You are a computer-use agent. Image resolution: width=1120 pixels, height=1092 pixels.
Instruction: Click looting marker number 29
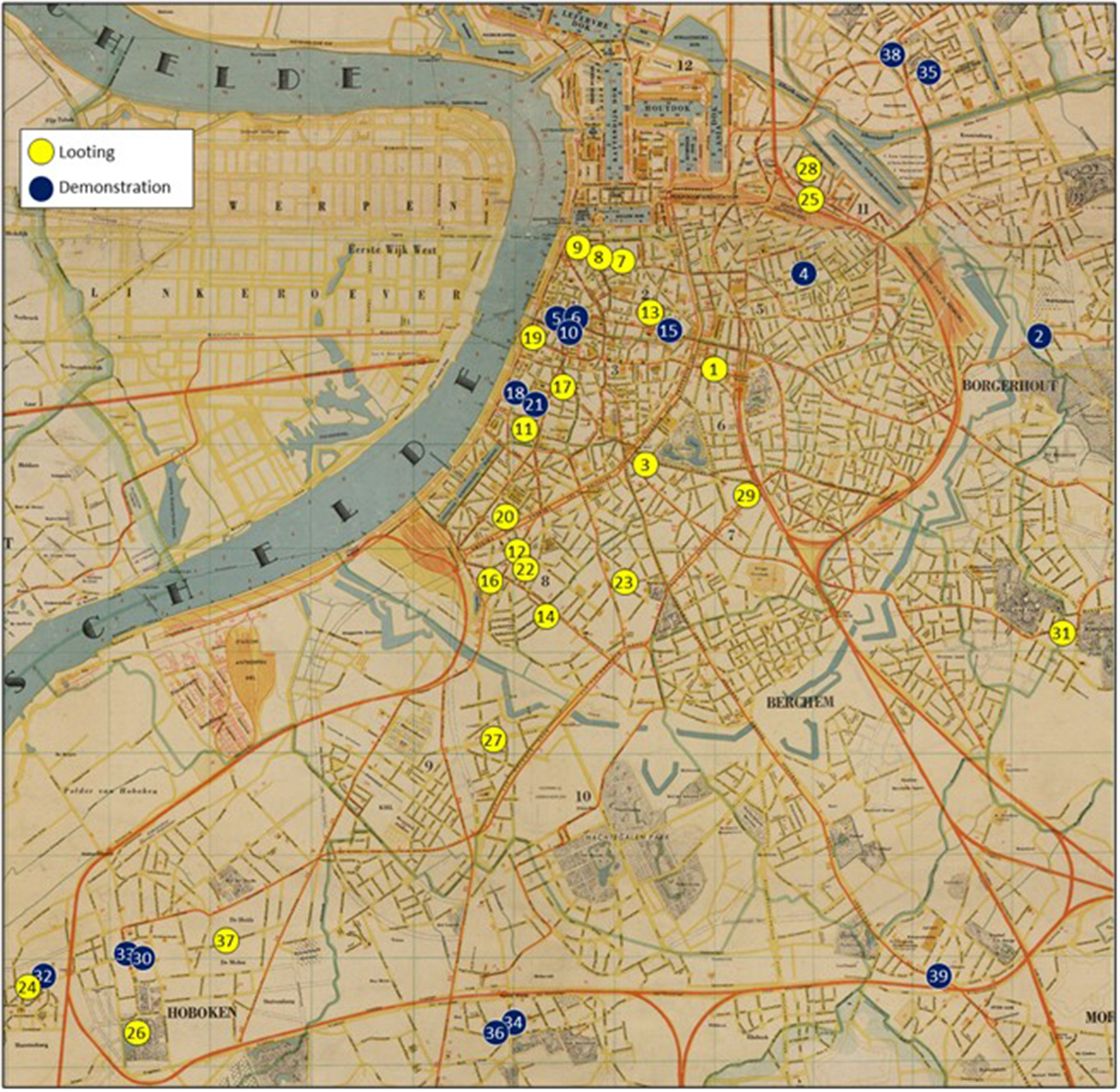tap(746, 495)
